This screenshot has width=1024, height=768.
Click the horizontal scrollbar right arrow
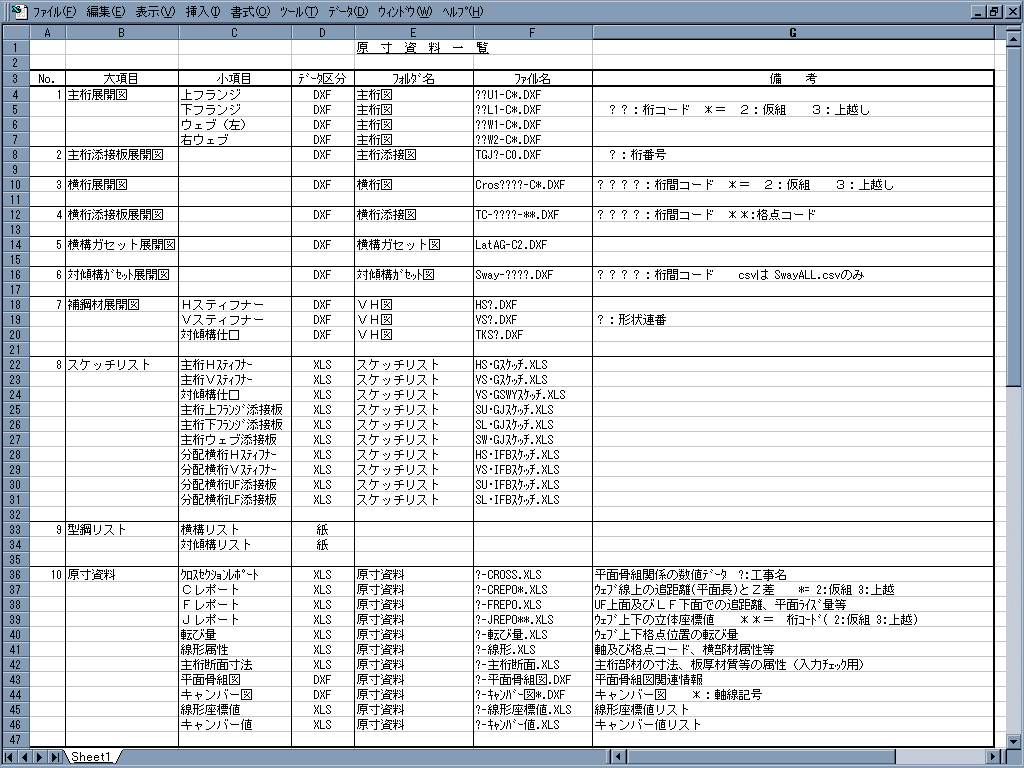[993, 757]
